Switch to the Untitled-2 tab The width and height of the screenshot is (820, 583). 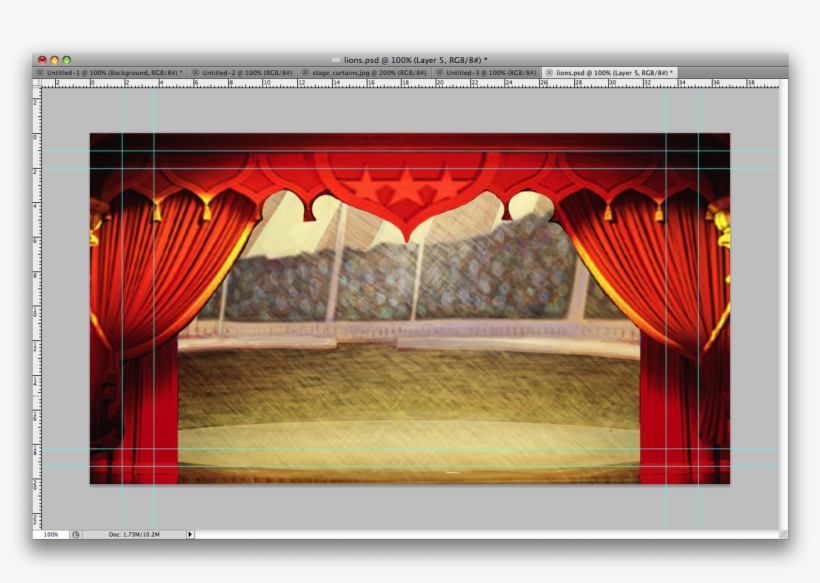pyautogui.click(x=245, y=72)
